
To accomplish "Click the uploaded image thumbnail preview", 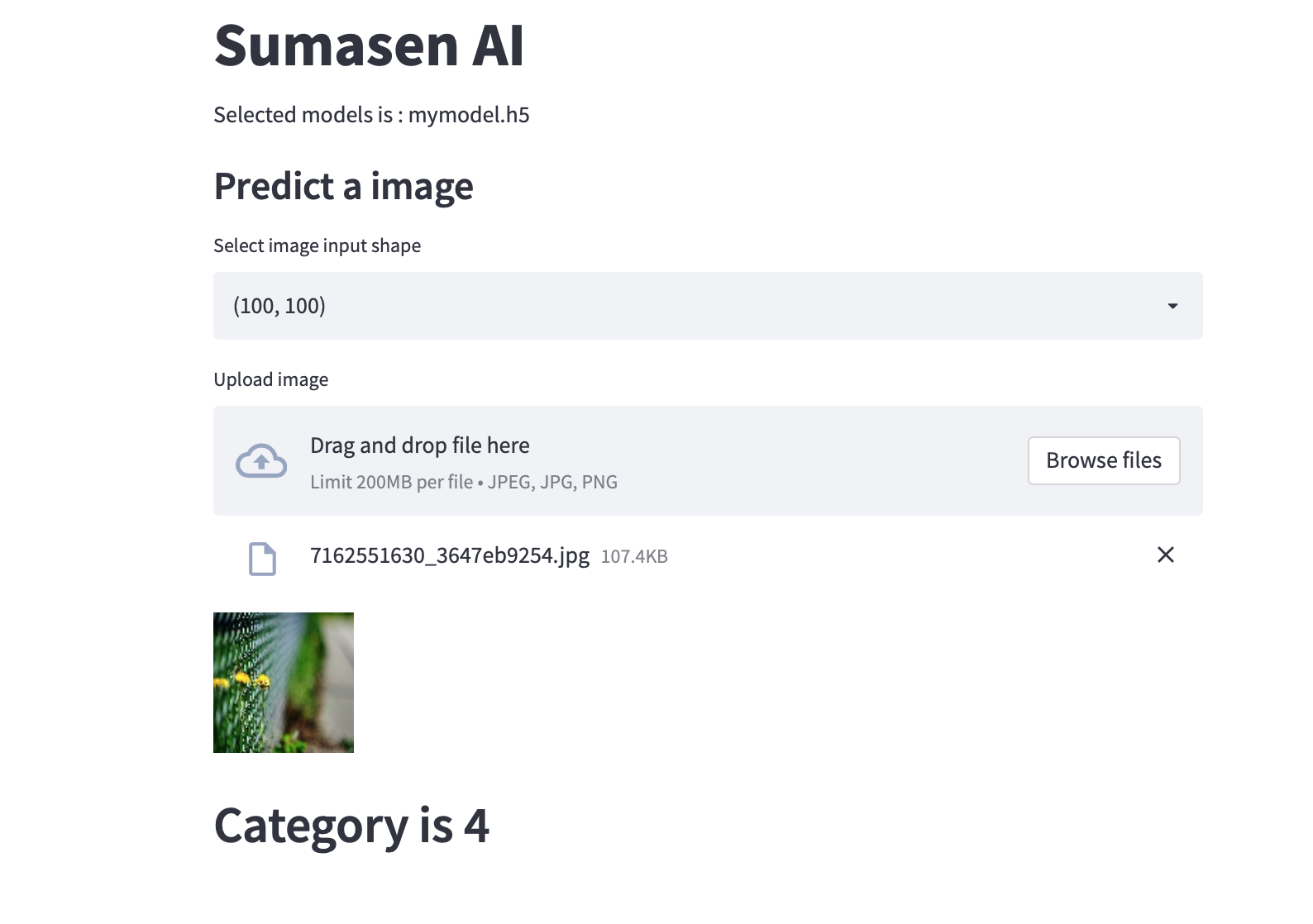I will click(283, 682).
